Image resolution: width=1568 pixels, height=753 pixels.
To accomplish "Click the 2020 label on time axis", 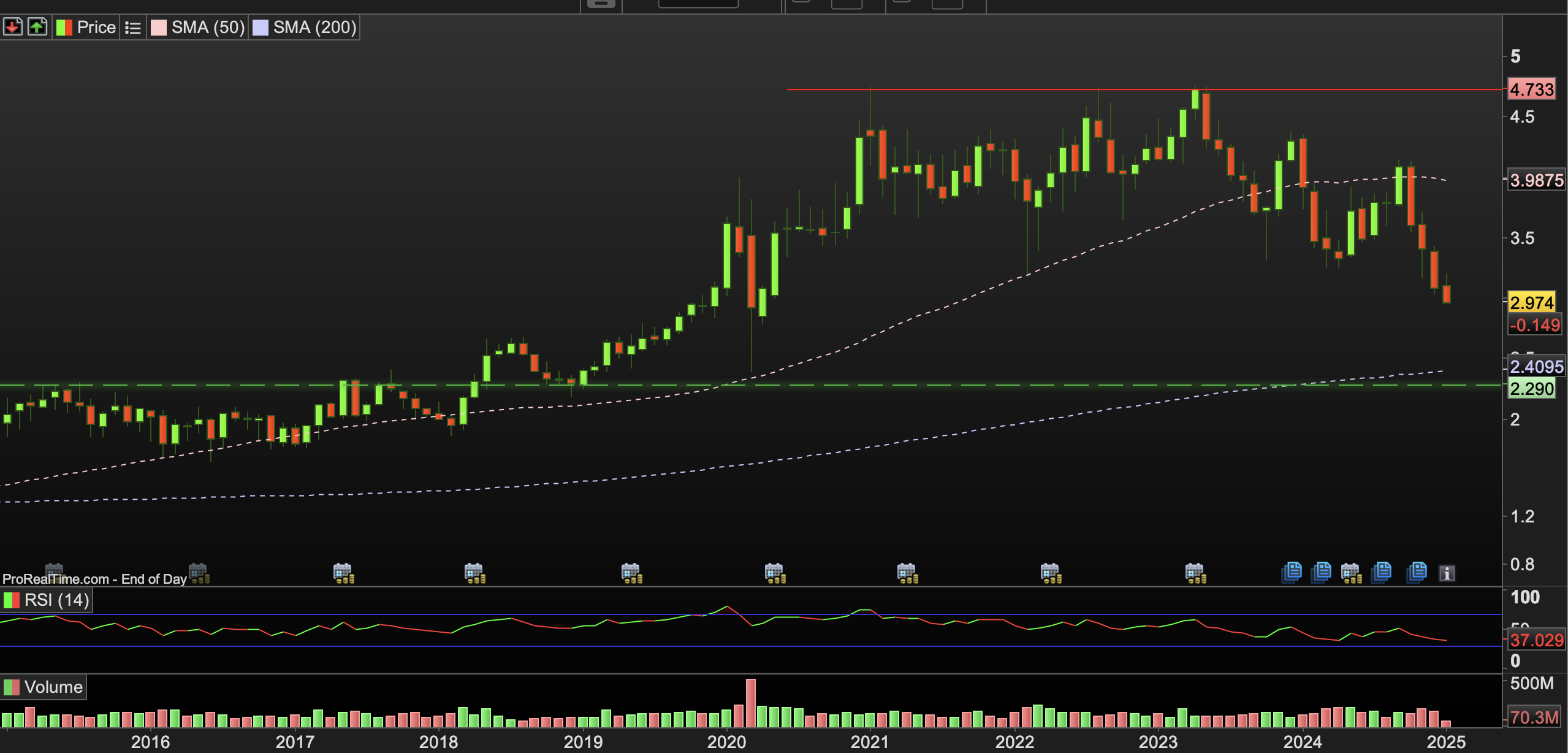I will click(726, 742).
